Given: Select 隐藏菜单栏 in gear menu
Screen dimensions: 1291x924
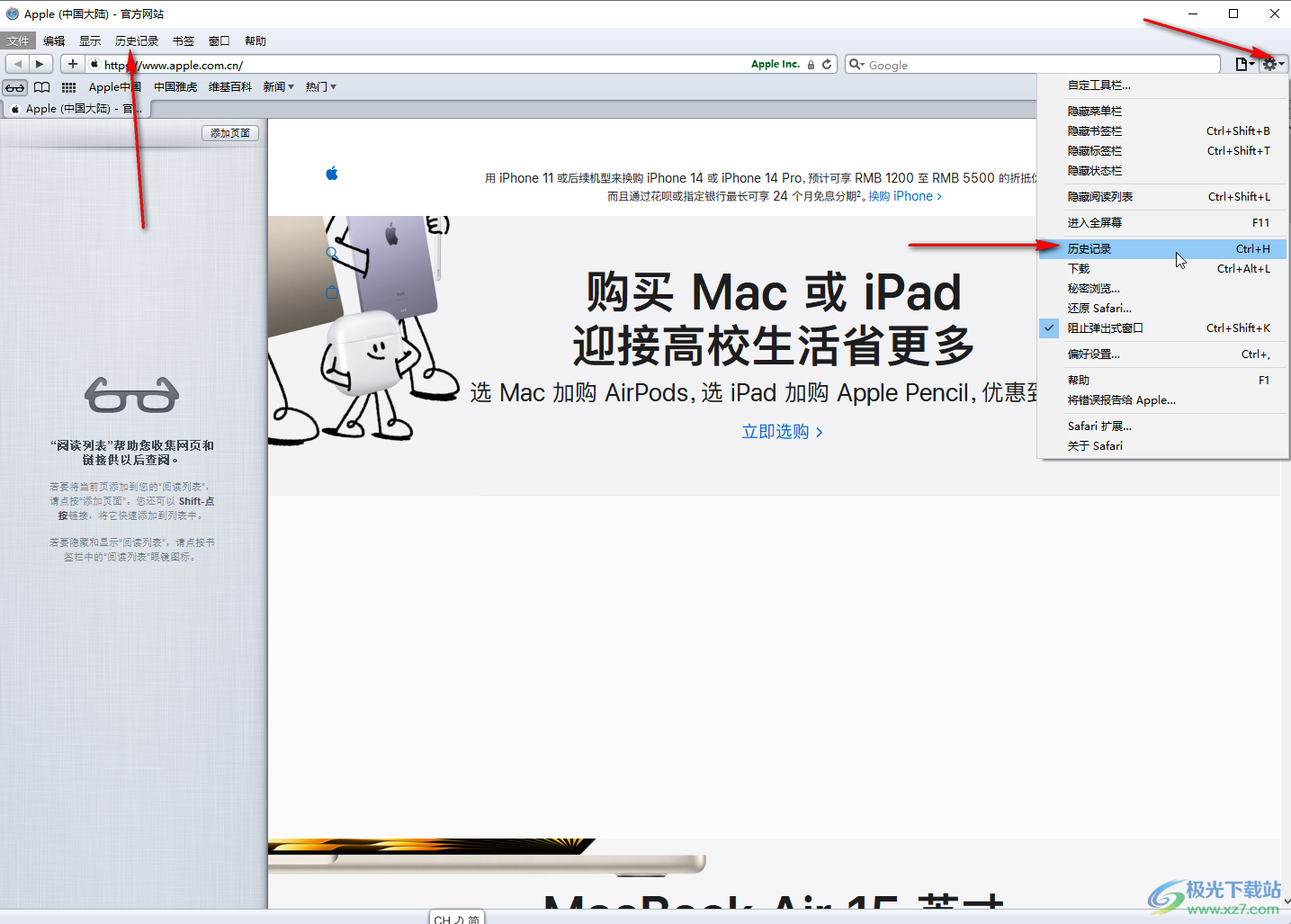Looking at the screenshot, I should [x=1163, y=112].
